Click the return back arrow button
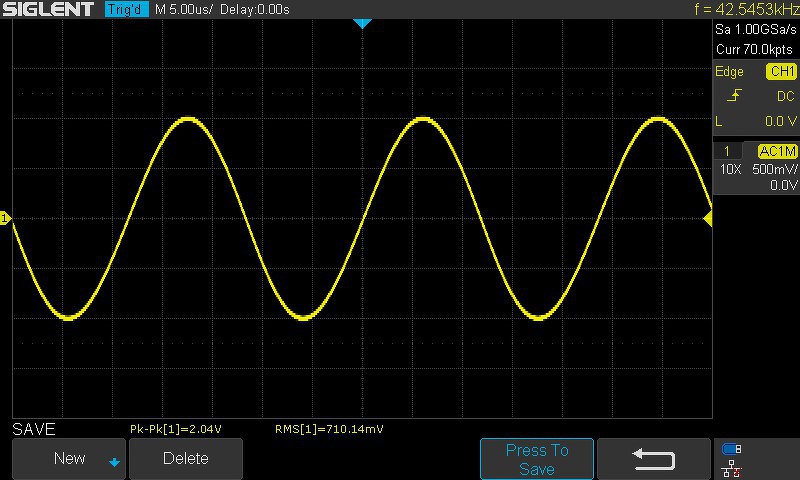The image size is (800, 480). pos(654,459)
